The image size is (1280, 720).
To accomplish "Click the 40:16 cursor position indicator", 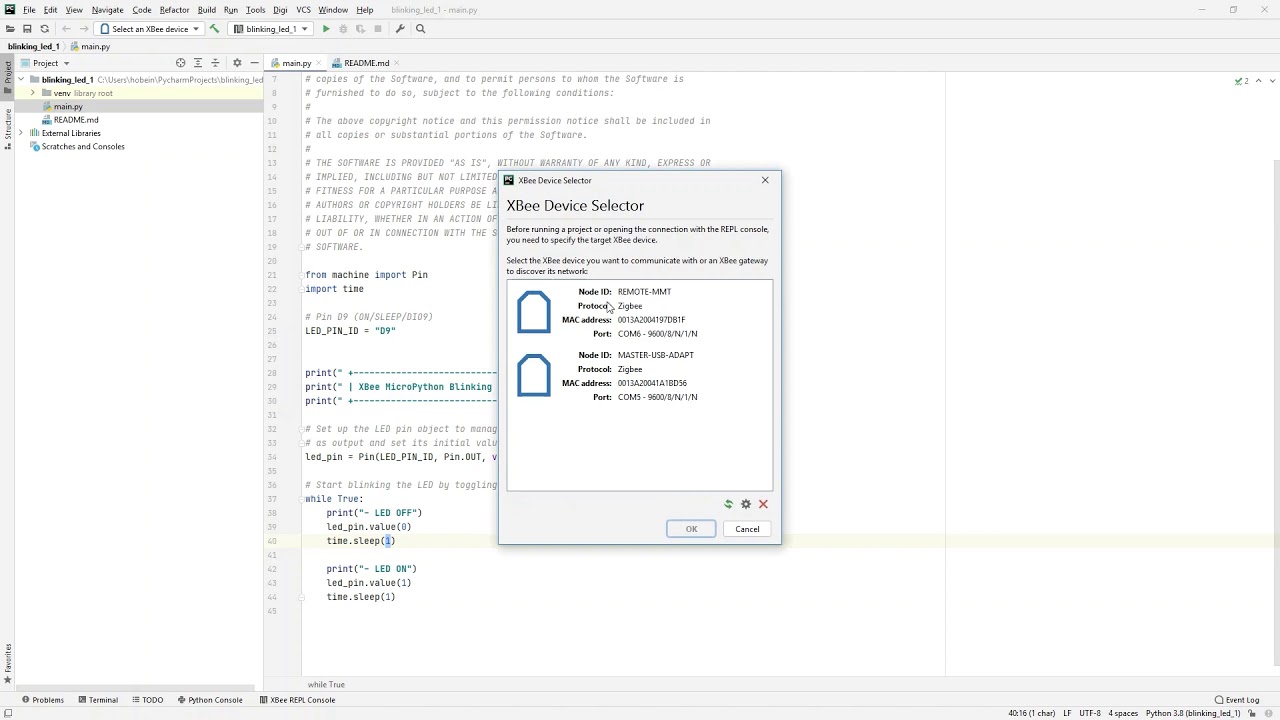I will coord(1031,714).
